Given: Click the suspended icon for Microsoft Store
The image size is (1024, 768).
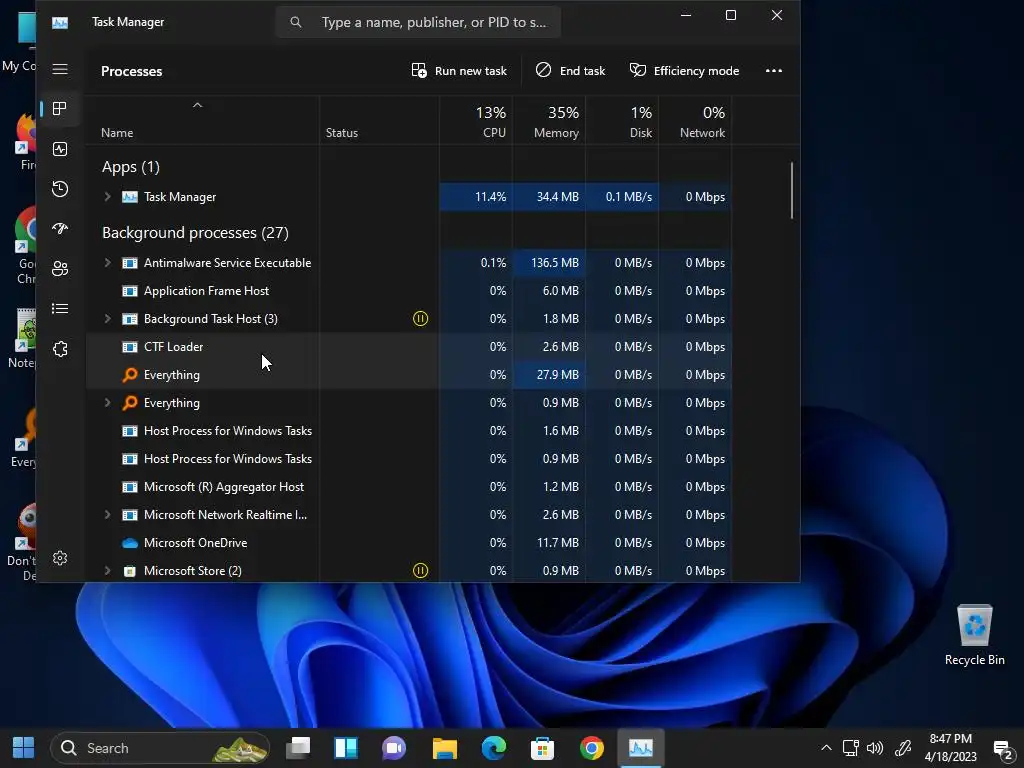Looking at the screenshot, I should (x=421, y=571).
